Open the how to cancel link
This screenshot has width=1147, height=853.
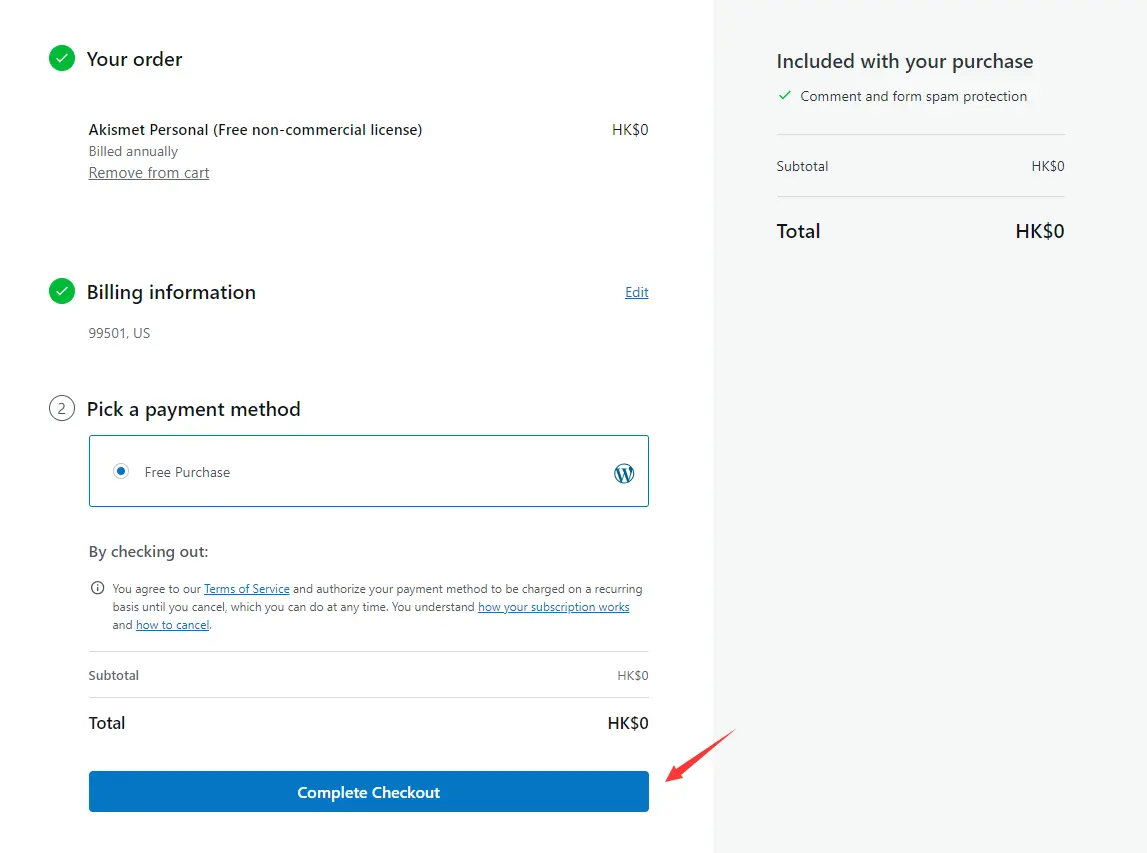pos(173,625)
